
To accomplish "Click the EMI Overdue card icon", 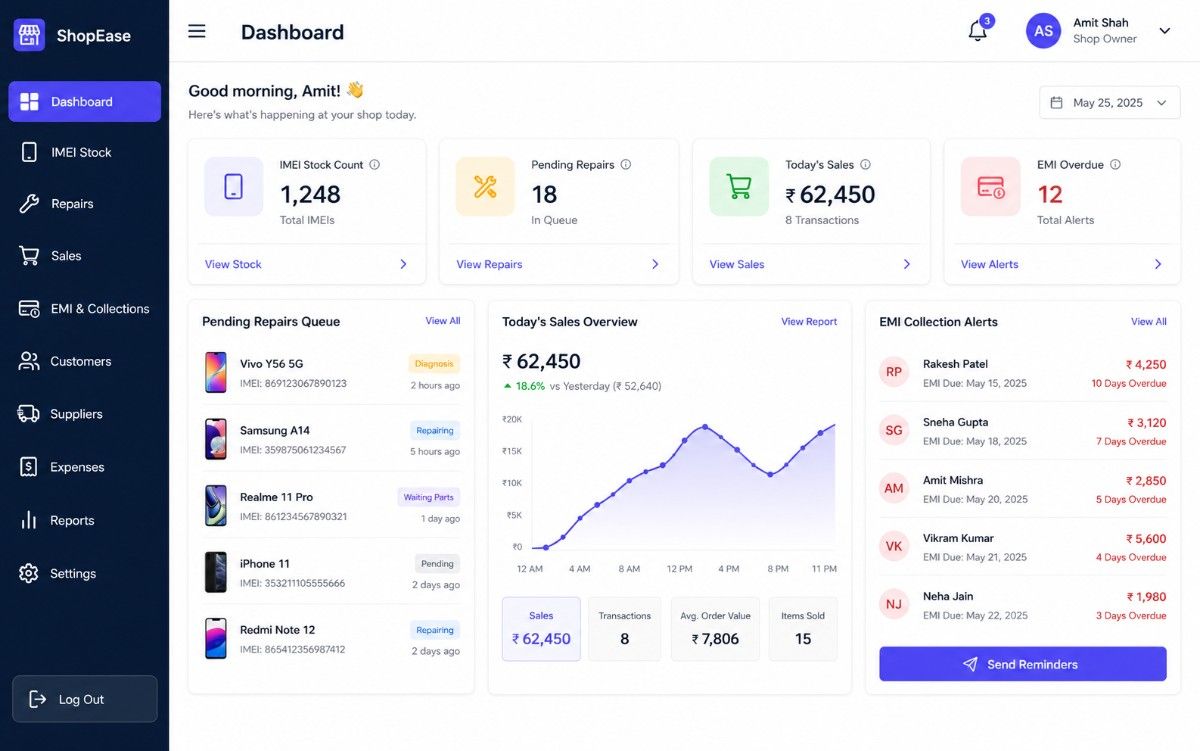I will point(991,187).
